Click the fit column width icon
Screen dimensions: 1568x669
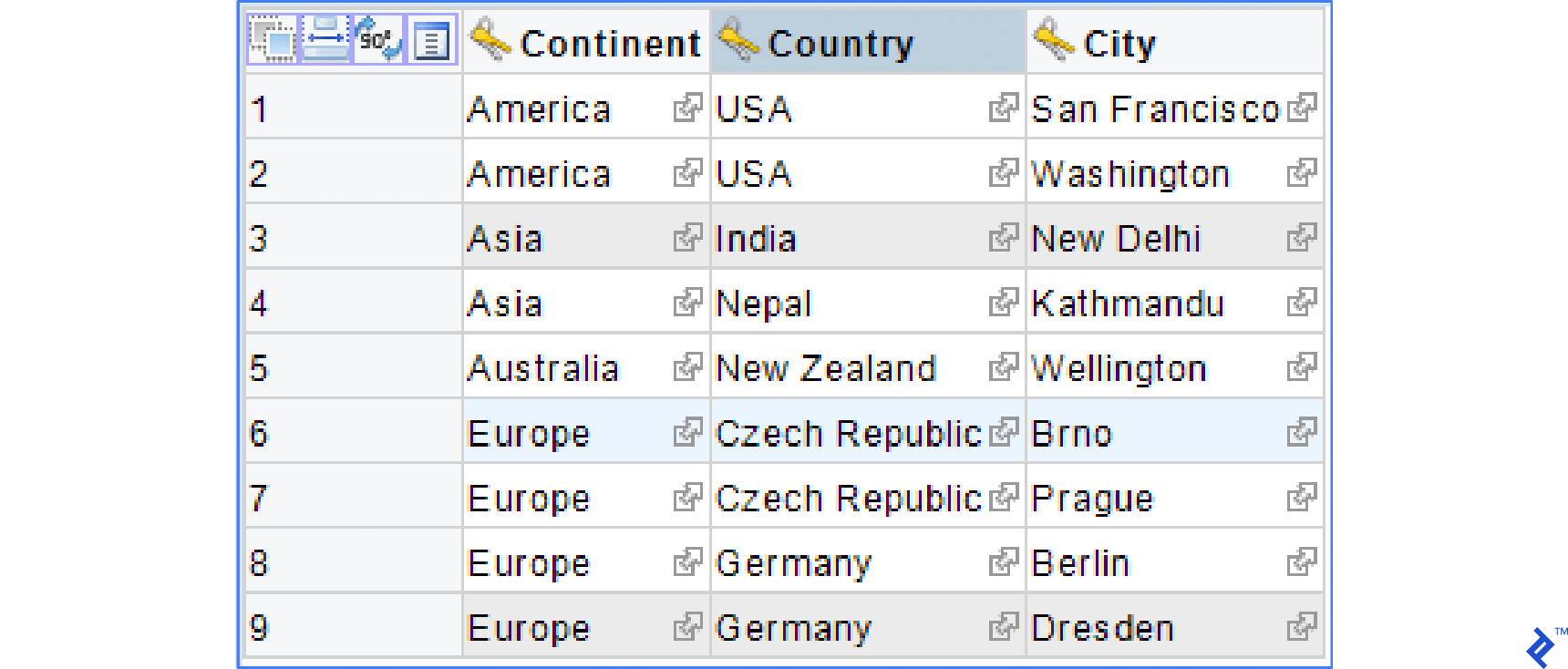tap(325, 40)
